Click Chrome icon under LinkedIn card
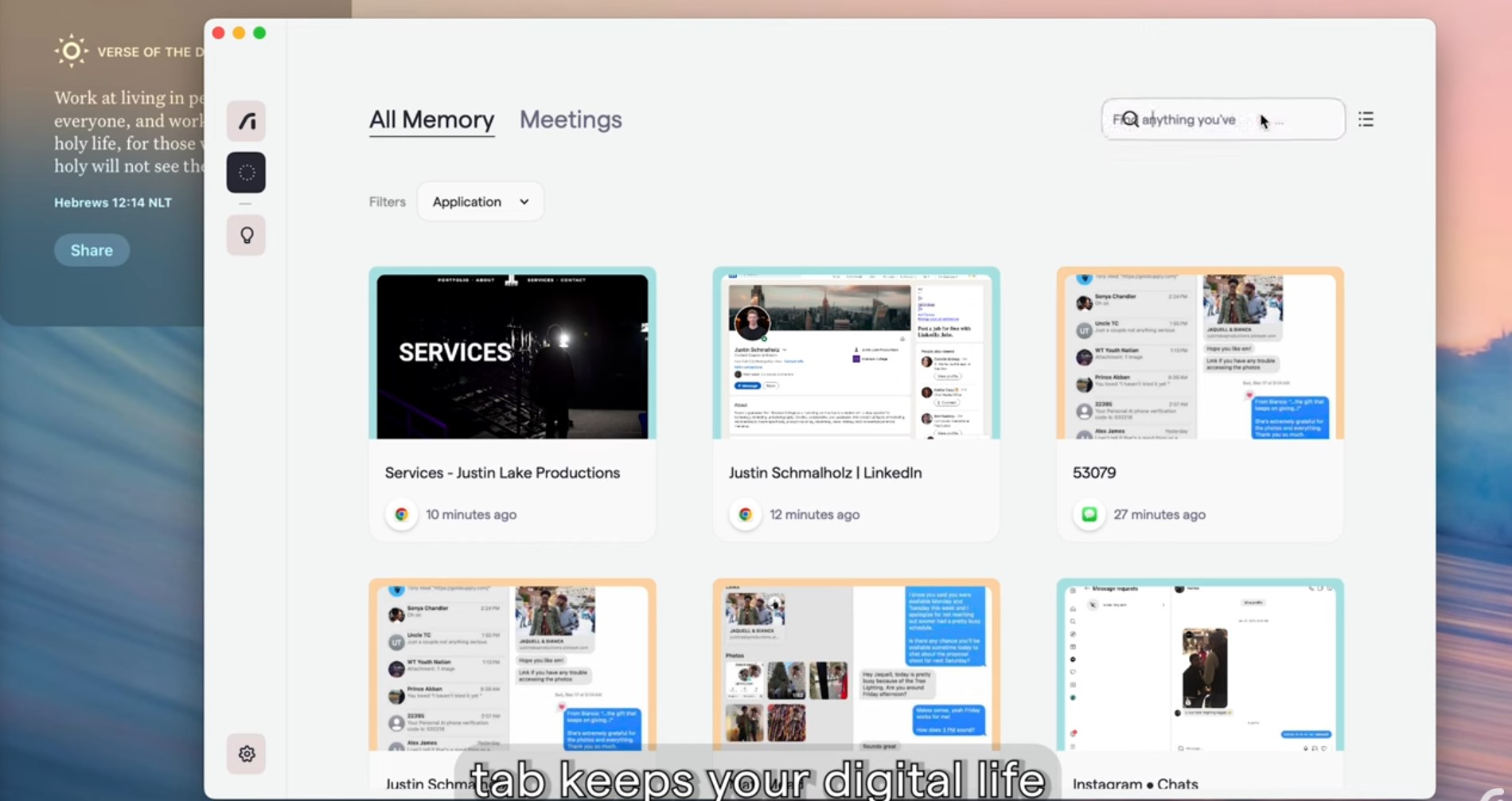 click(745, 514)
